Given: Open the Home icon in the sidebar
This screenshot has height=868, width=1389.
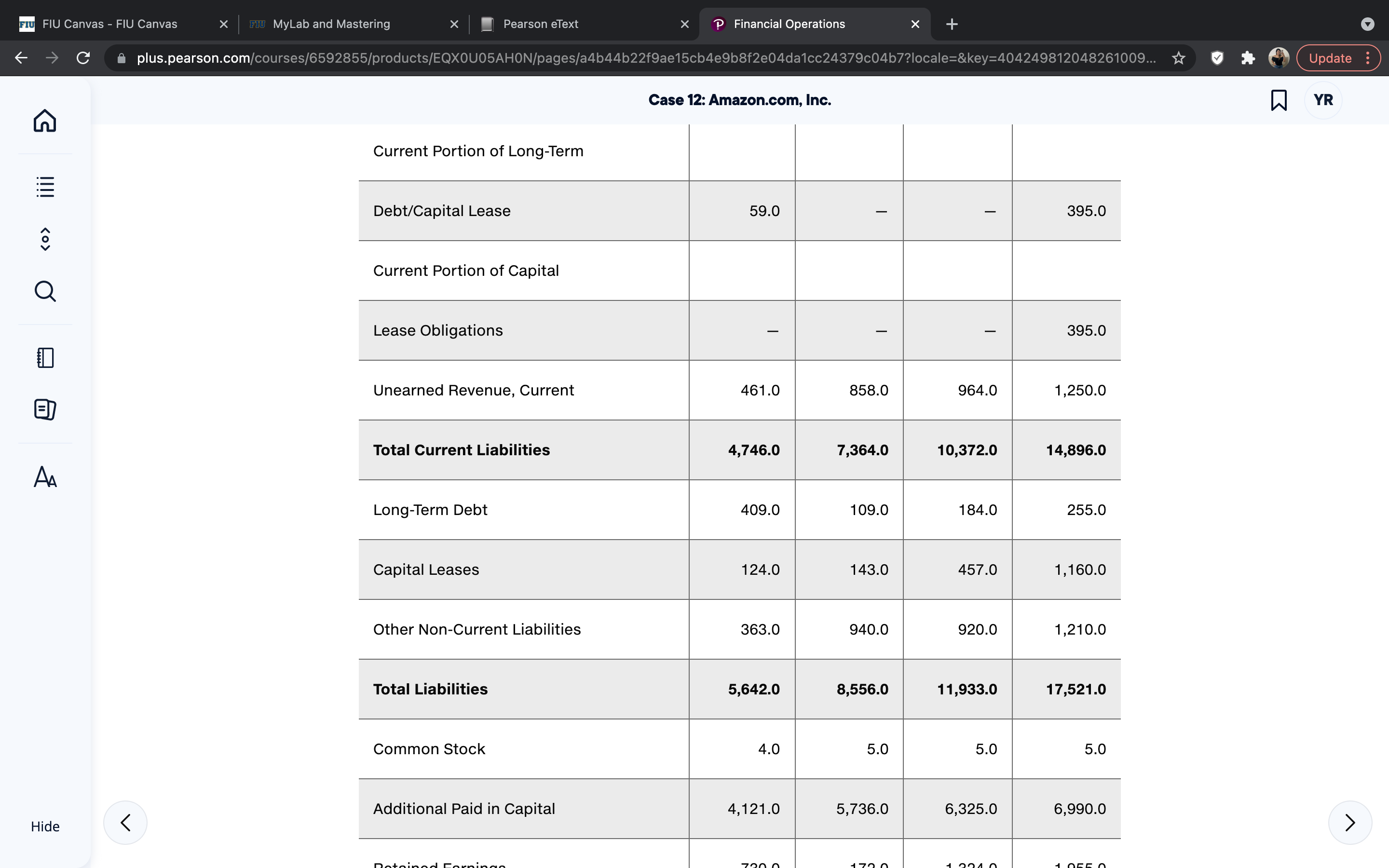Looking at the screenshot, I should (x=45, y=121).
